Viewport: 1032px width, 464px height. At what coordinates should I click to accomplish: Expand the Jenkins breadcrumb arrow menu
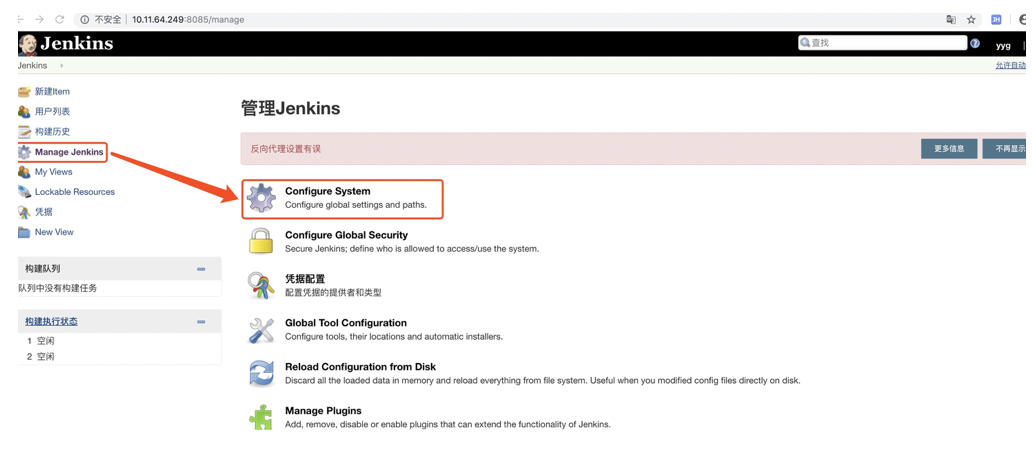(62, 66)
